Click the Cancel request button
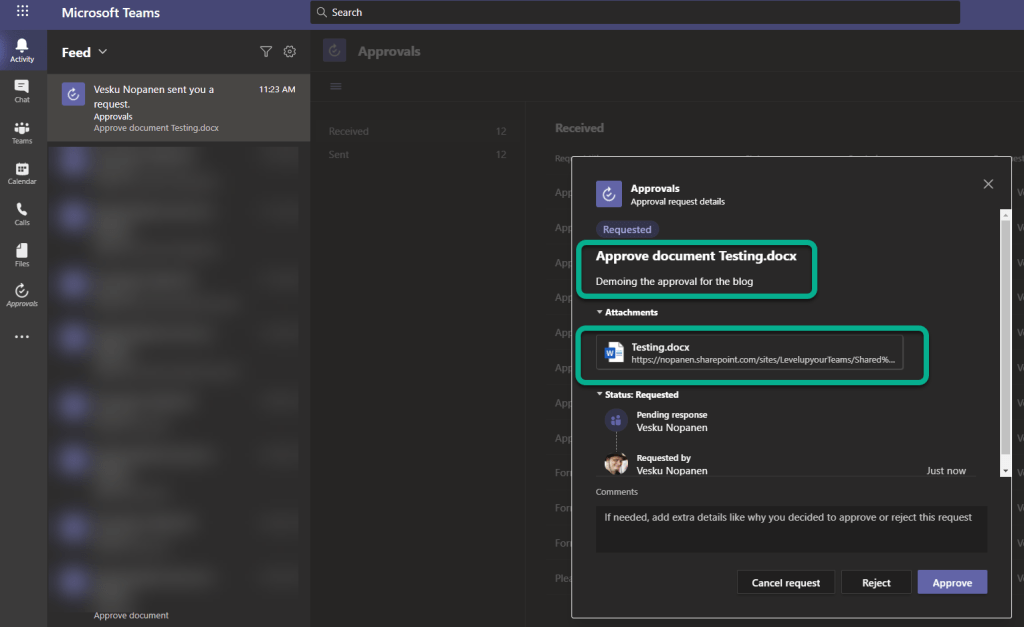This screenshot has height=627, width=1024. coord(785,583)
